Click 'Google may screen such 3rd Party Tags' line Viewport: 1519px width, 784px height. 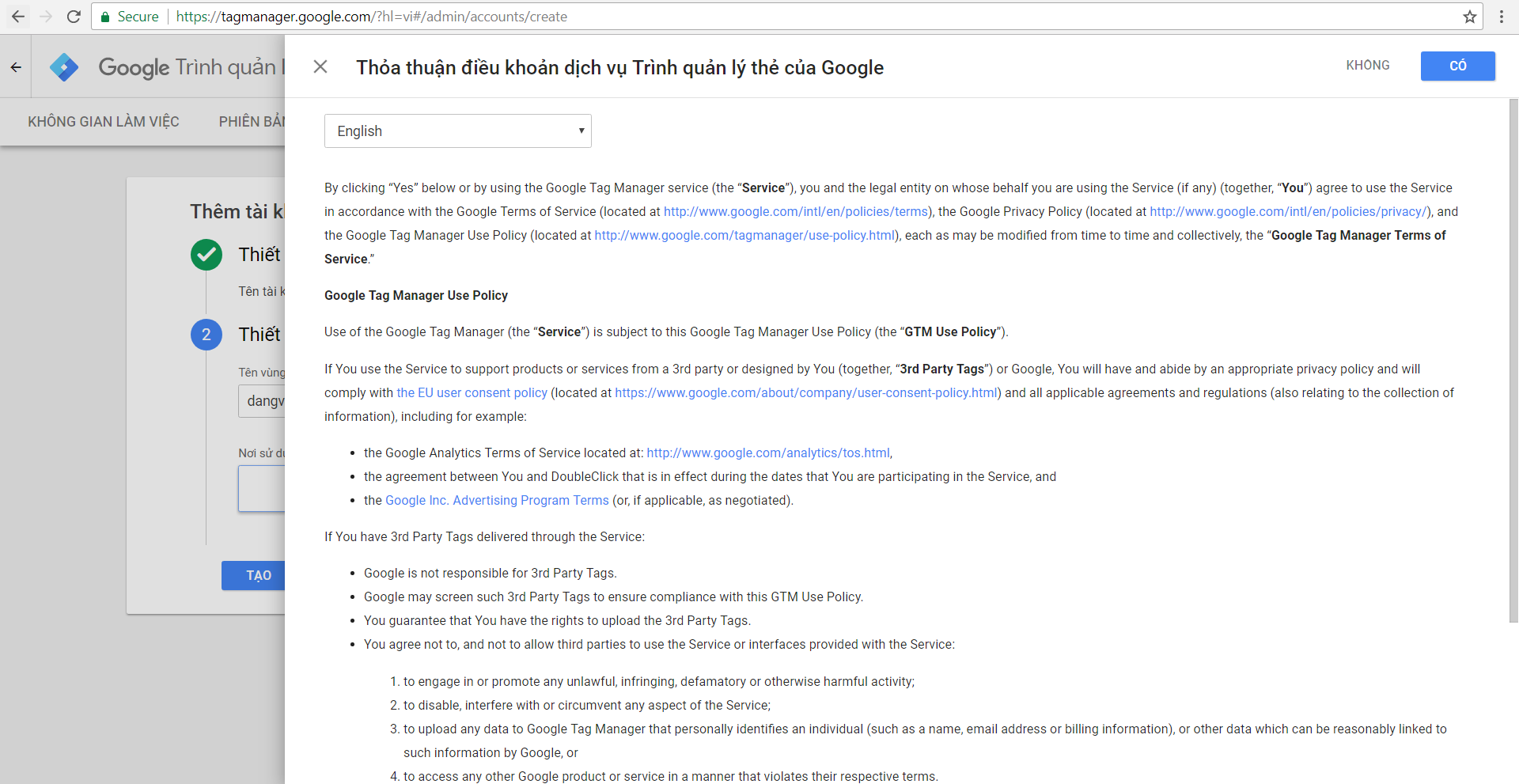[613, 597]
